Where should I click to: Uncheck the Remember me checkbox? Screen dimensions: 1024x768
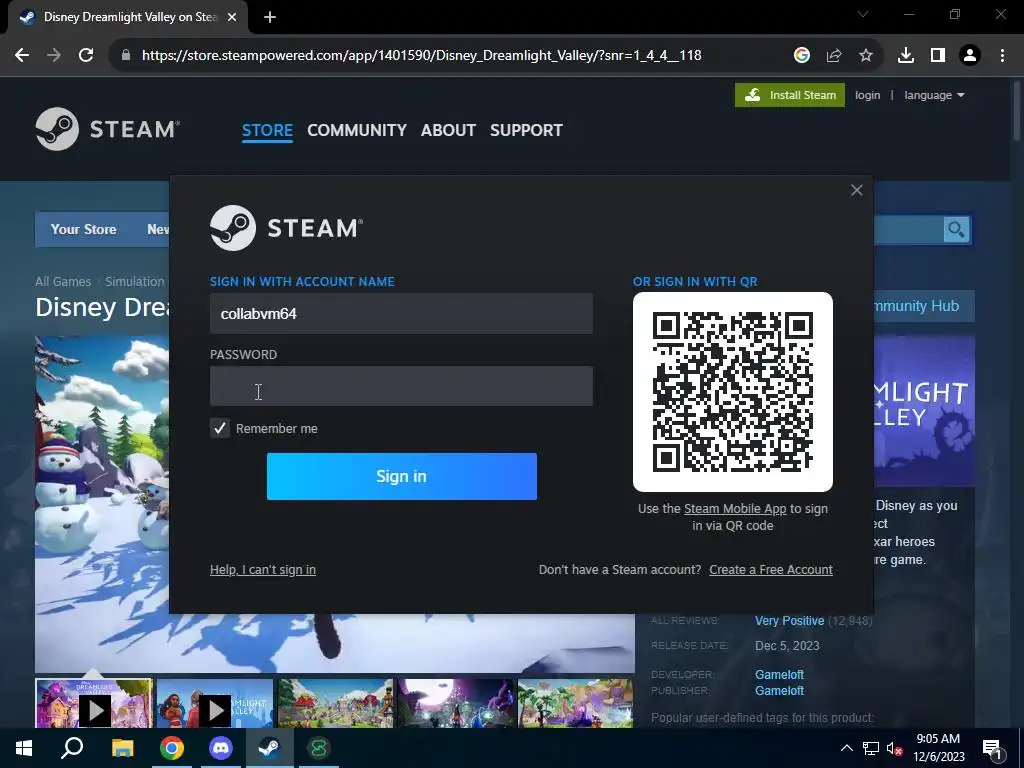pos(220,428)
